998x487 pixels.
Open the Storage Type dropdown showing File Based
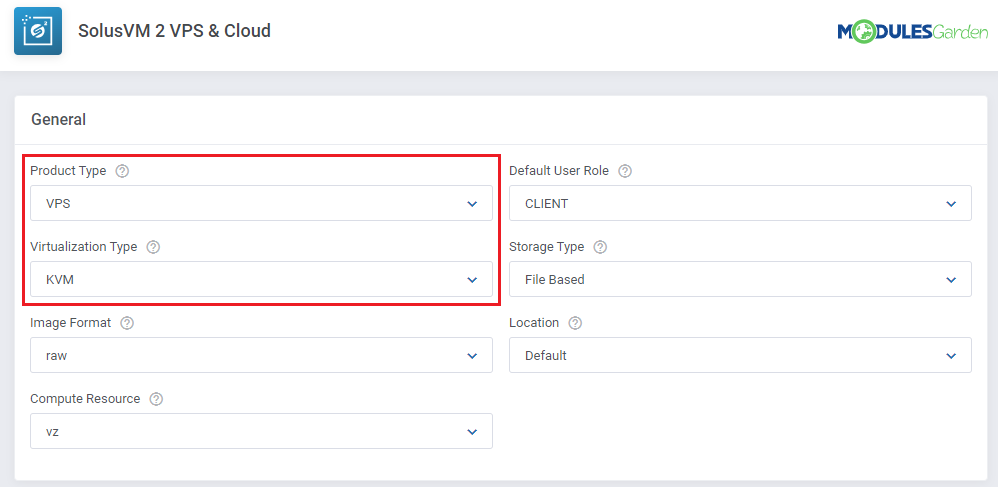tap(740, 279)
